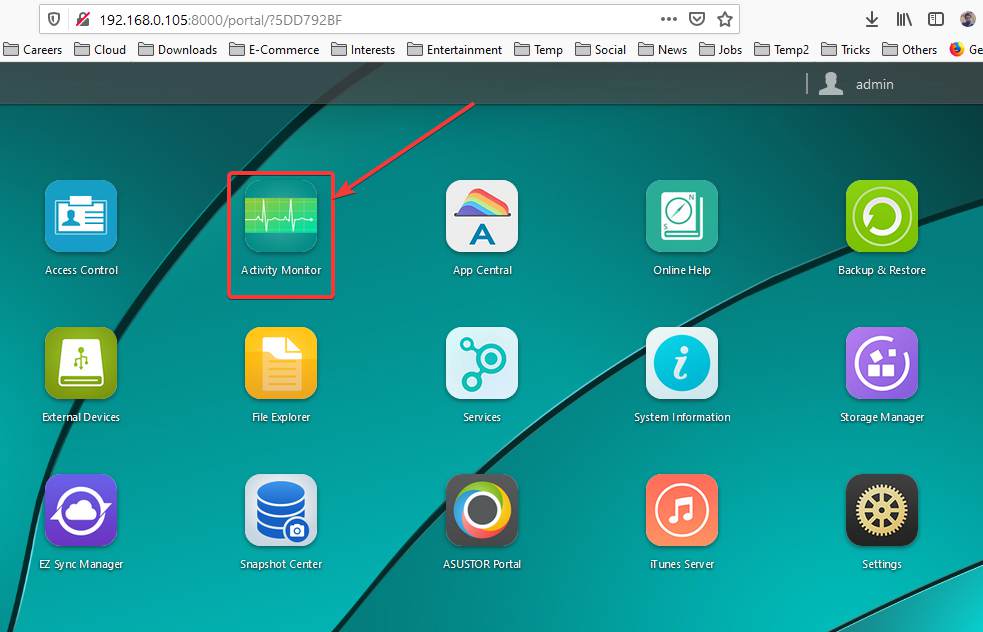Open System Information

pyautogui.click(x=681, y=363)
